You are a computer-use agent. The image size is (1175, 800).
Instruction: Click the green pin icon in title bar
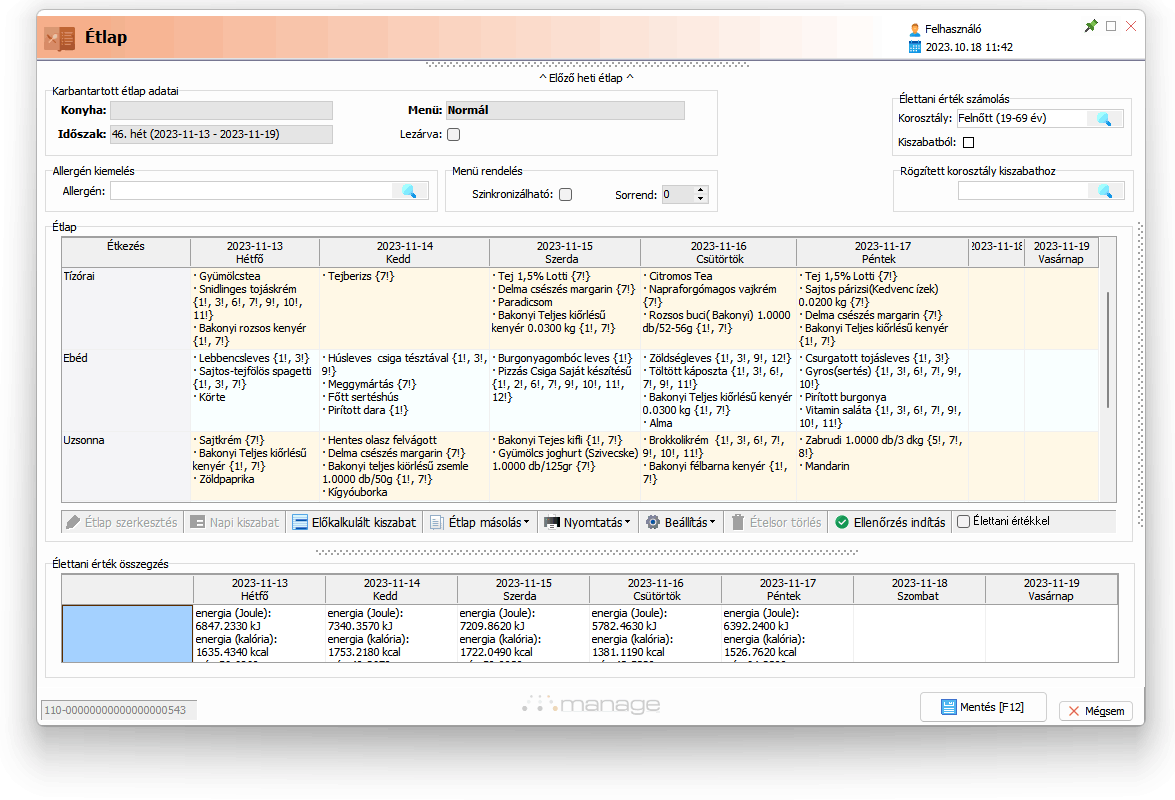(1091, 26)
